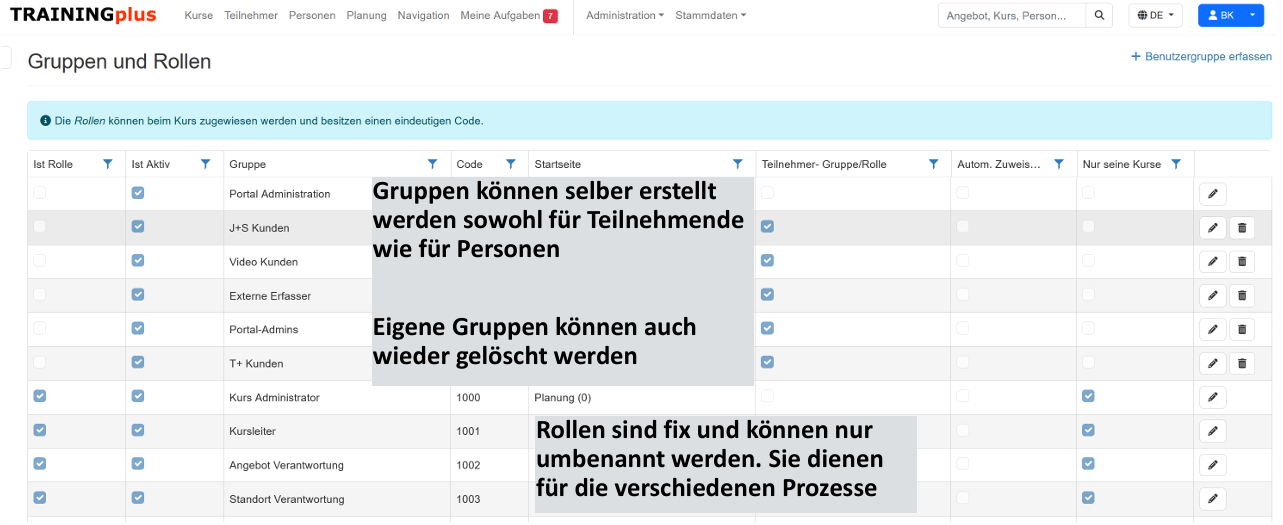The width and height of the screenshot is (1283, 525).
Task: Open the Stammdaten dropdown menu
Action: 711,16
